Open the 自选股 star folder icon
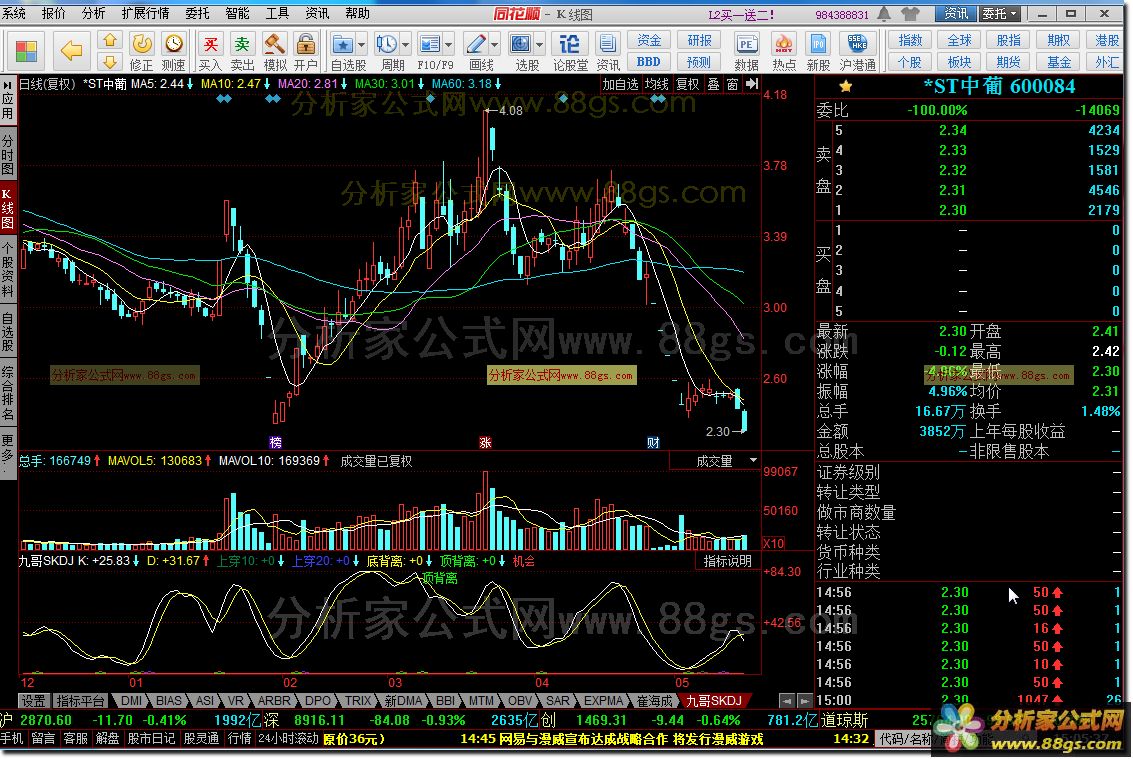 [x=342, y=44]
